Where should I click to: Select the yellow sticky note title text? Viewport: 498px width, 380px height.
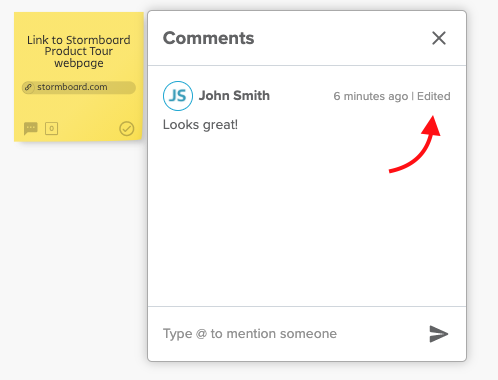[x=79, y=51]
